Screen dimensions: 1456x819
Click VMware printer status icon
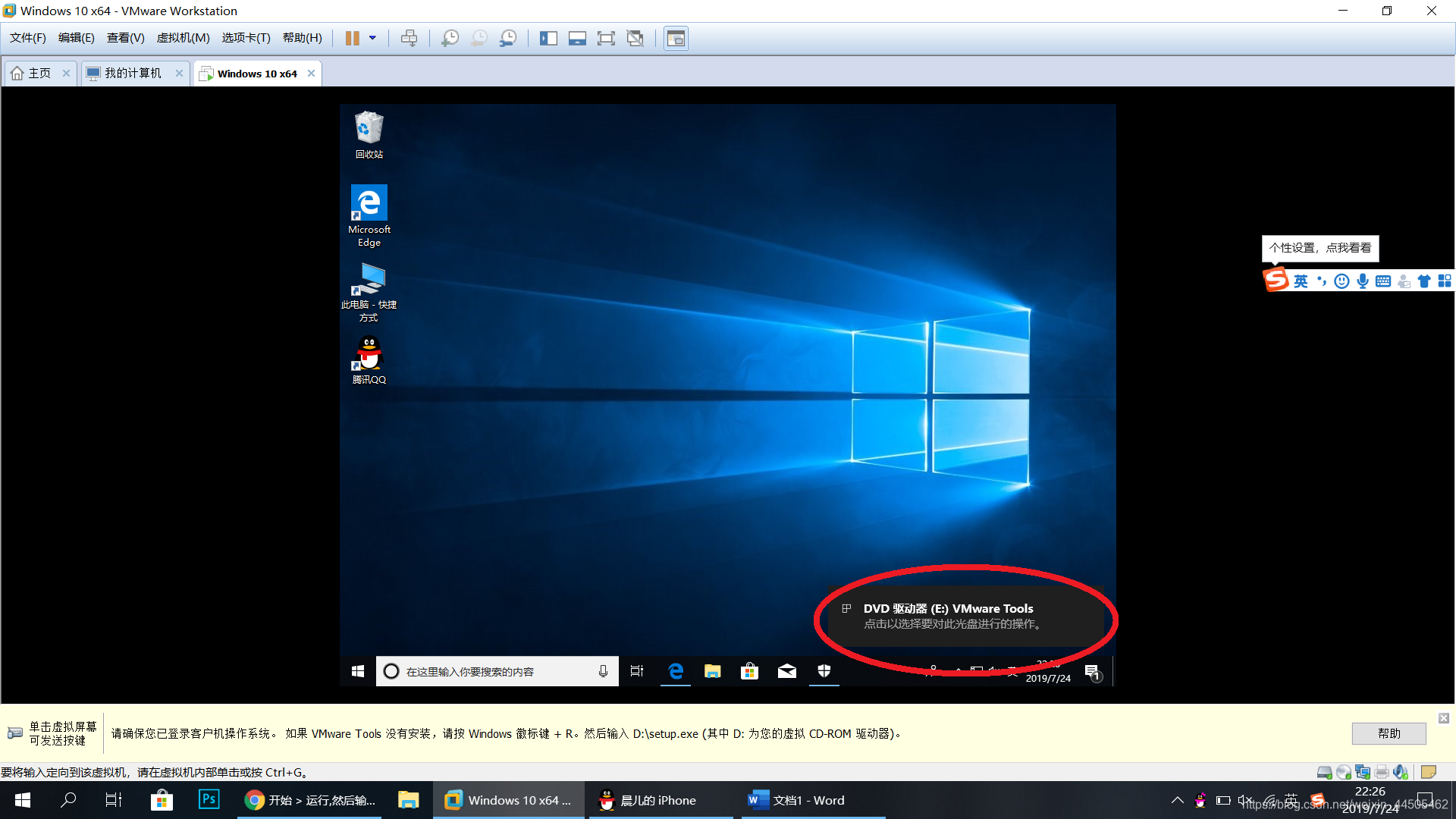(1382, 772)
